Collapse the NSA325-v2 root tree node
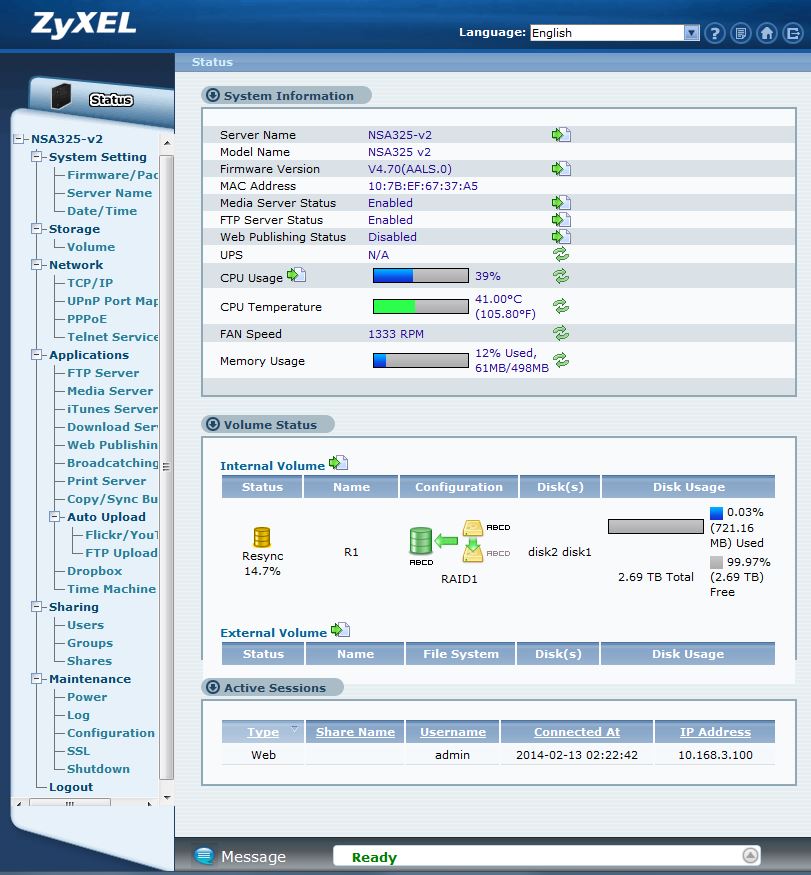811x875 pixels. [x=19, y=138]
